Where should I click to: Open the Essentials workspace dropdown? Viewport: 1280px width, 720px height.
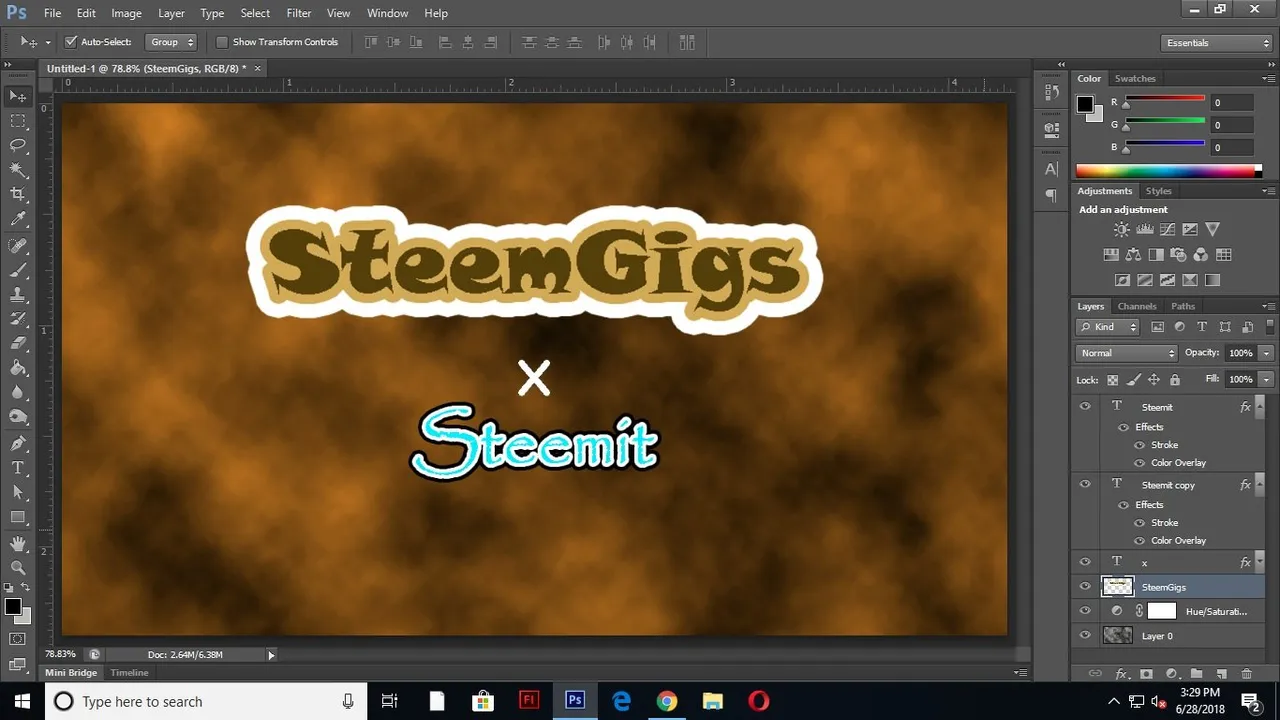point(1217,43)
